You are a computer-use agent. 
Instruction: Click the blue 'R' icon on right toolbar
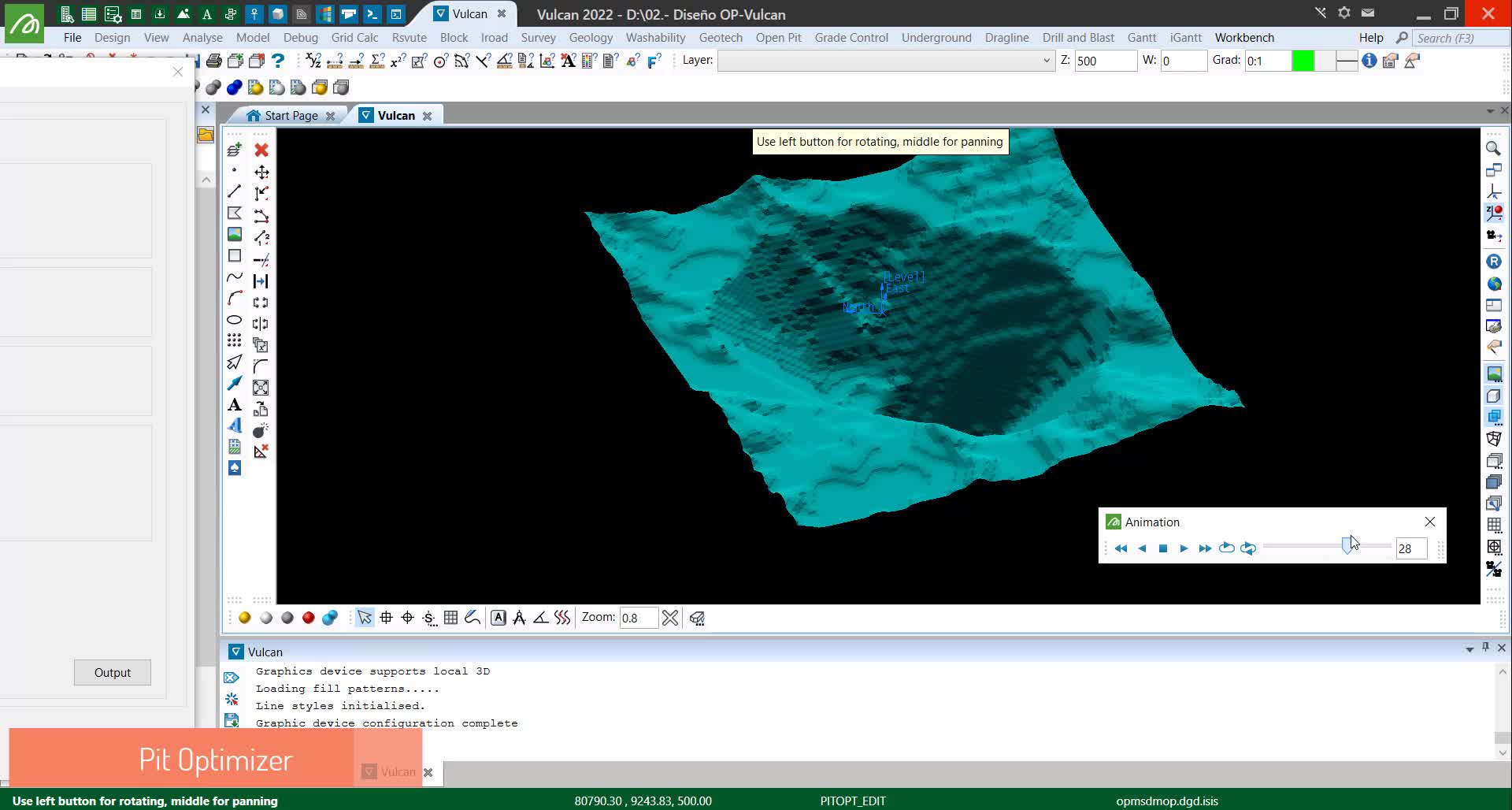coord(1494,262)
